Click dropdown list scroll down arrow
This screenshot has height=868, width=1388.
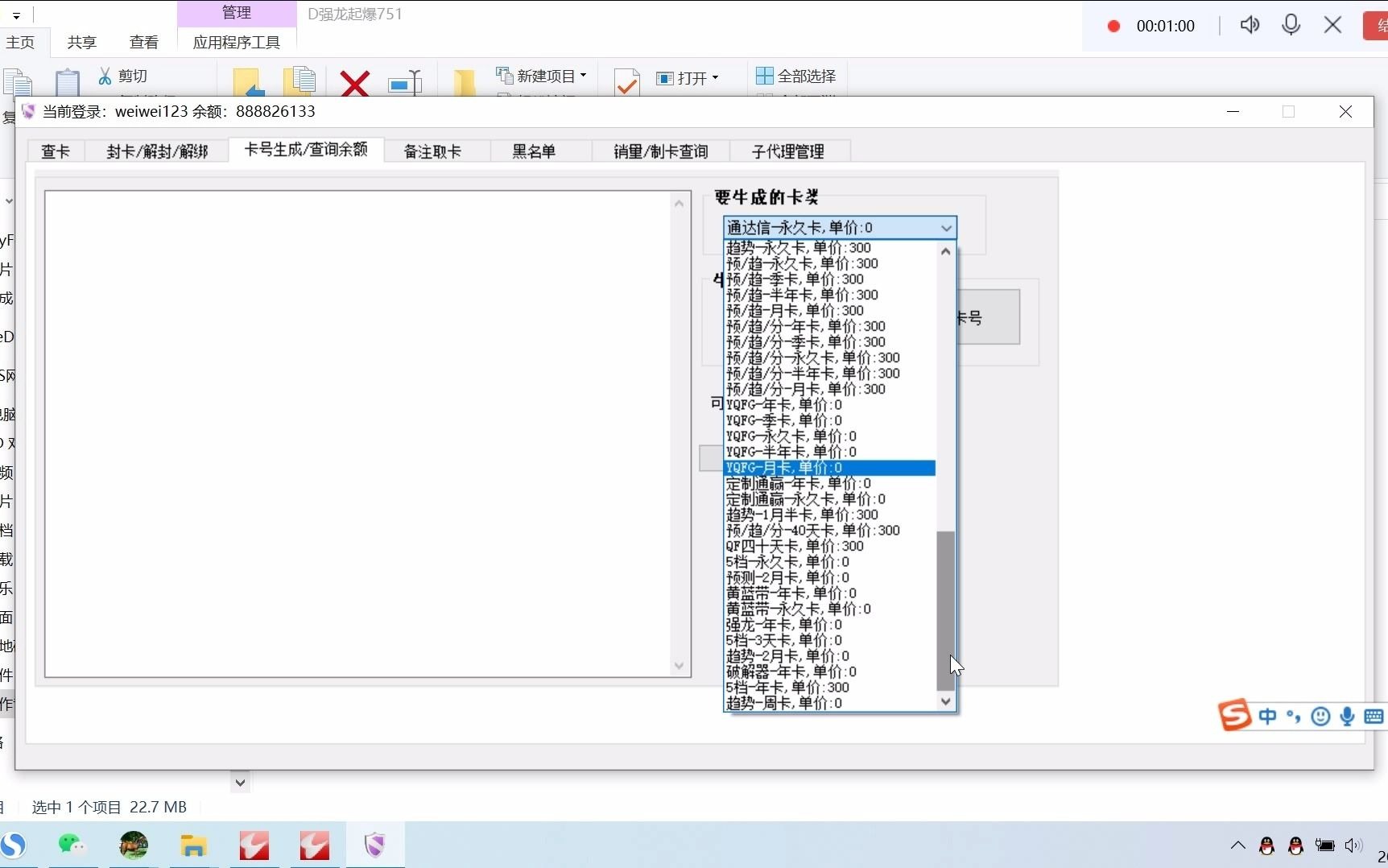[x=946, y=701]
